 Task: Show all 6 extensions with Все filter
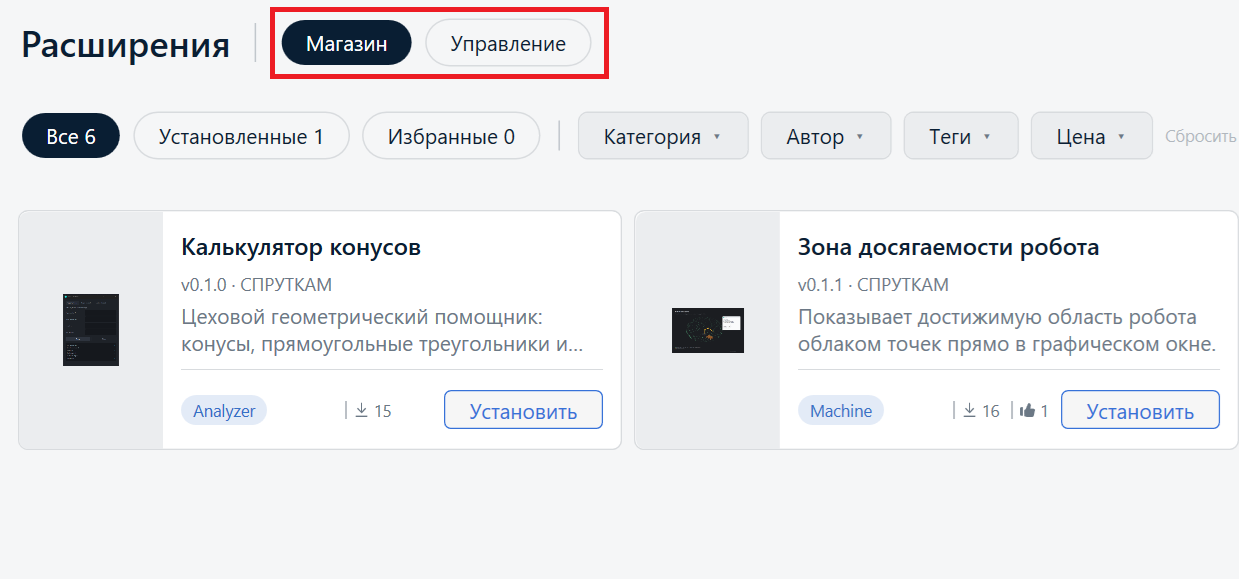(x=71, y=136)
